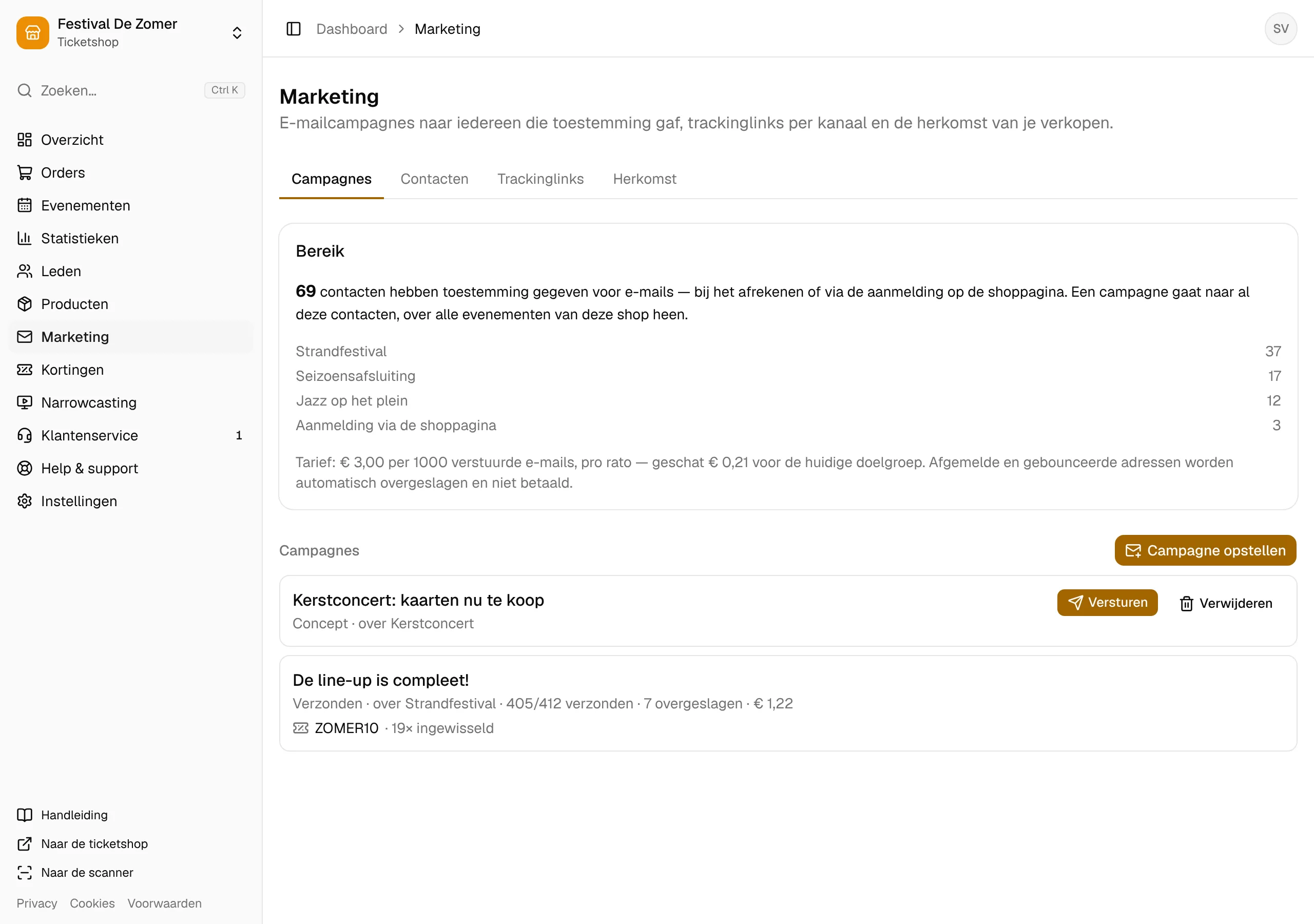
Task: Open the Cookies footer link
Action: click(92, 903)
